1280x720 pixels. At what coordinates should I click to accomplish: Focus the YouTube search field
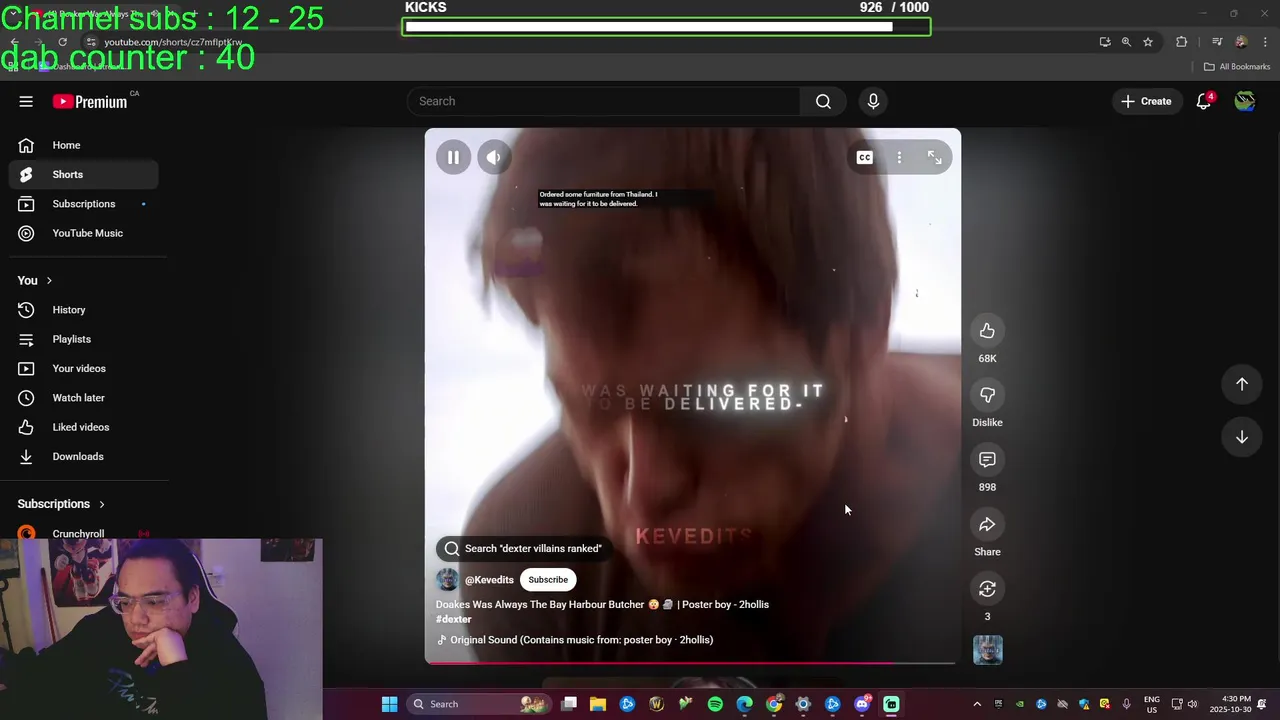pyautogui.click(x=603, y=101)
